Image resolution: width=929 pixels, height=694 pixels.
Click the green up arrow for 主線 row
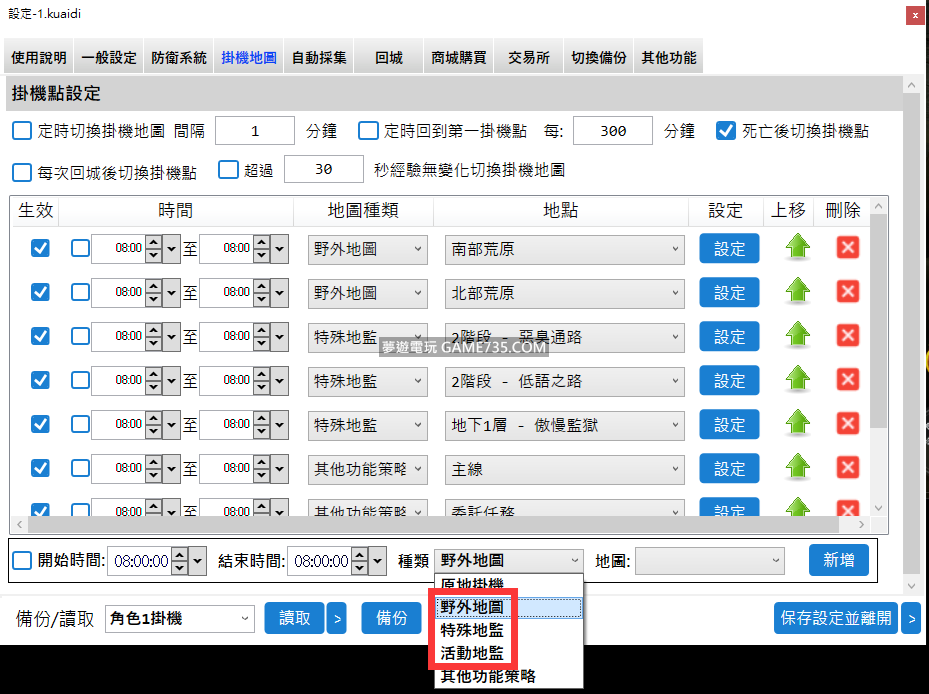tap(797, 468)
